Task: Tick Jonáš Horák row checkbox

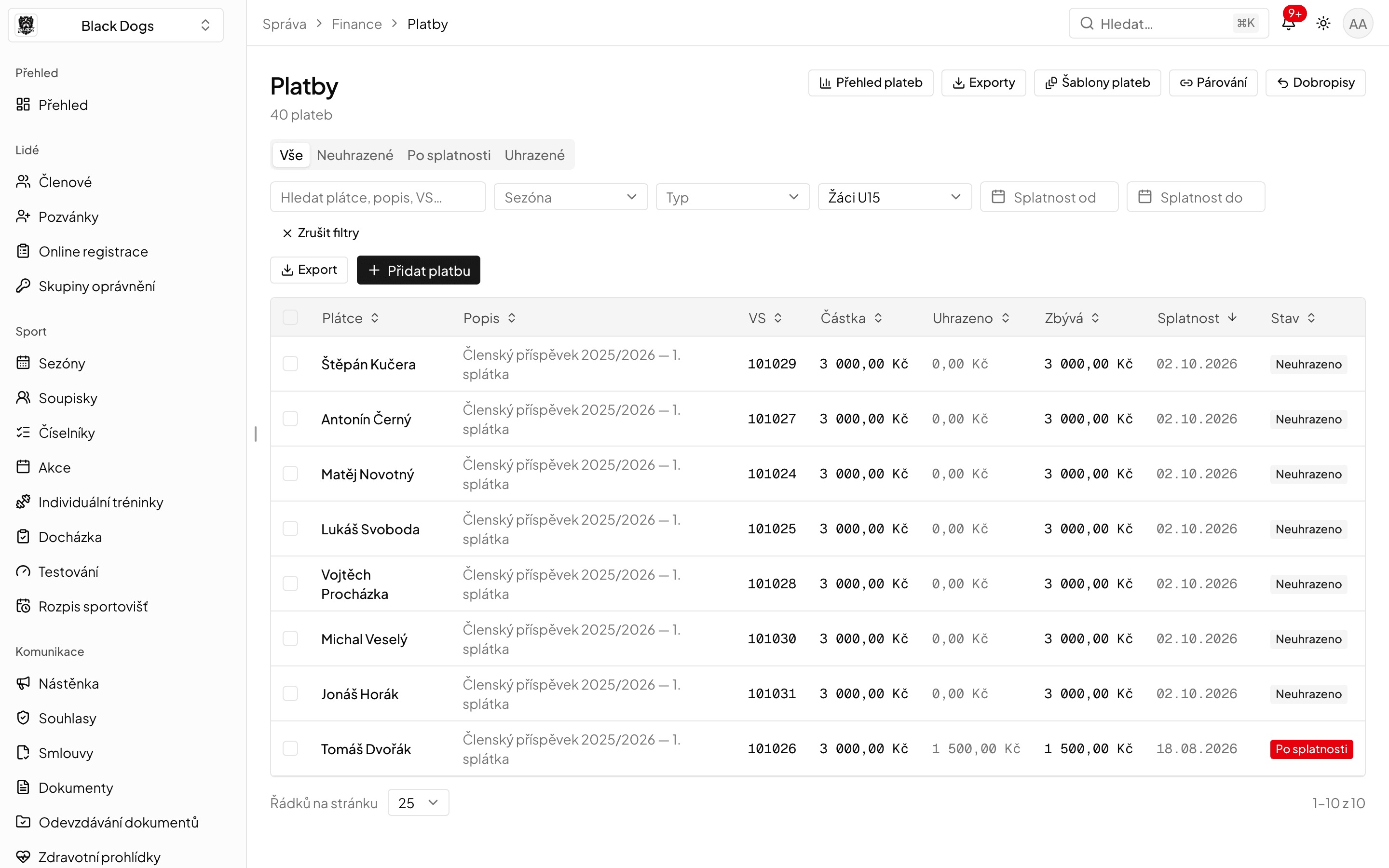Action: (290, 693)
